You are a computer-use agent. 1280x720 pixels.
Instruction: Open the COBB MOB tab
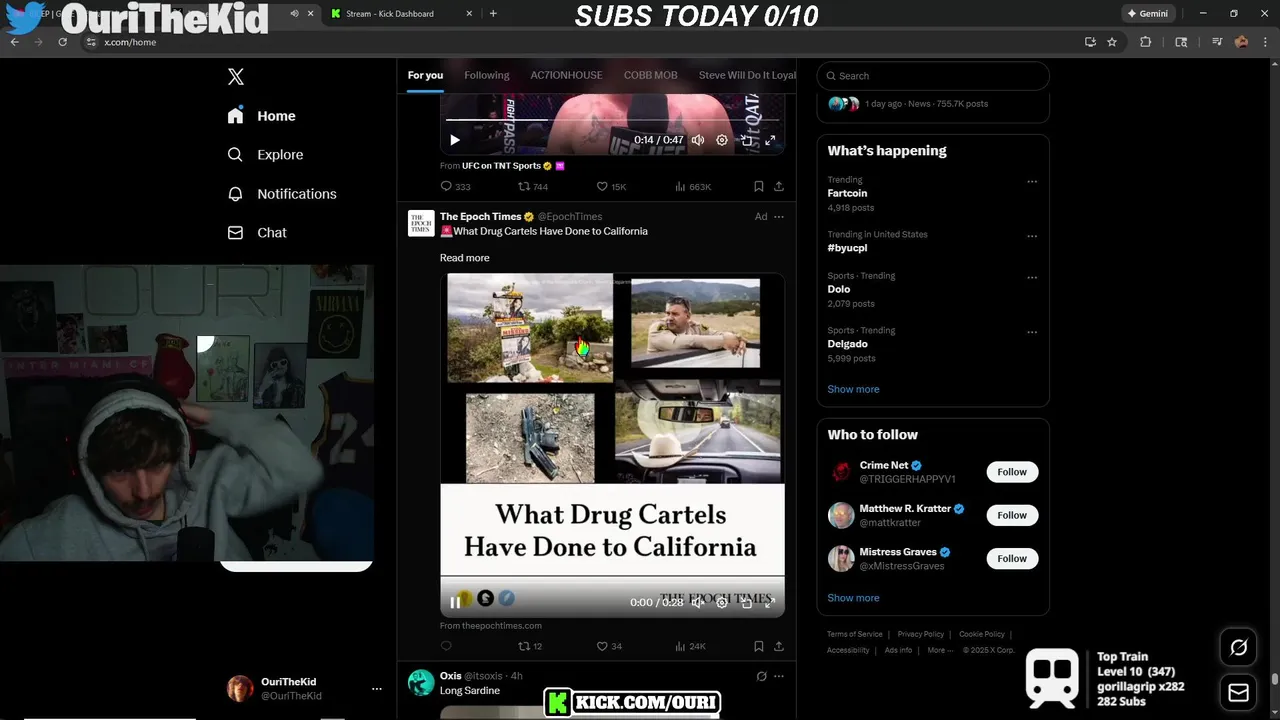coord(651,75)
